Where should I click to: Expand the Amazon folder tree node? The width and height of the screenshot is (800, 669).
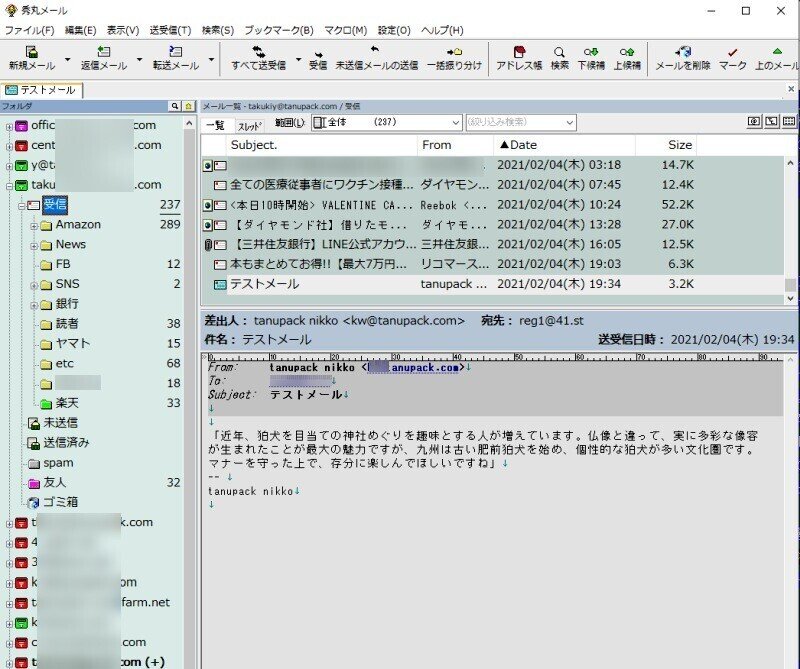click(34, 226)
